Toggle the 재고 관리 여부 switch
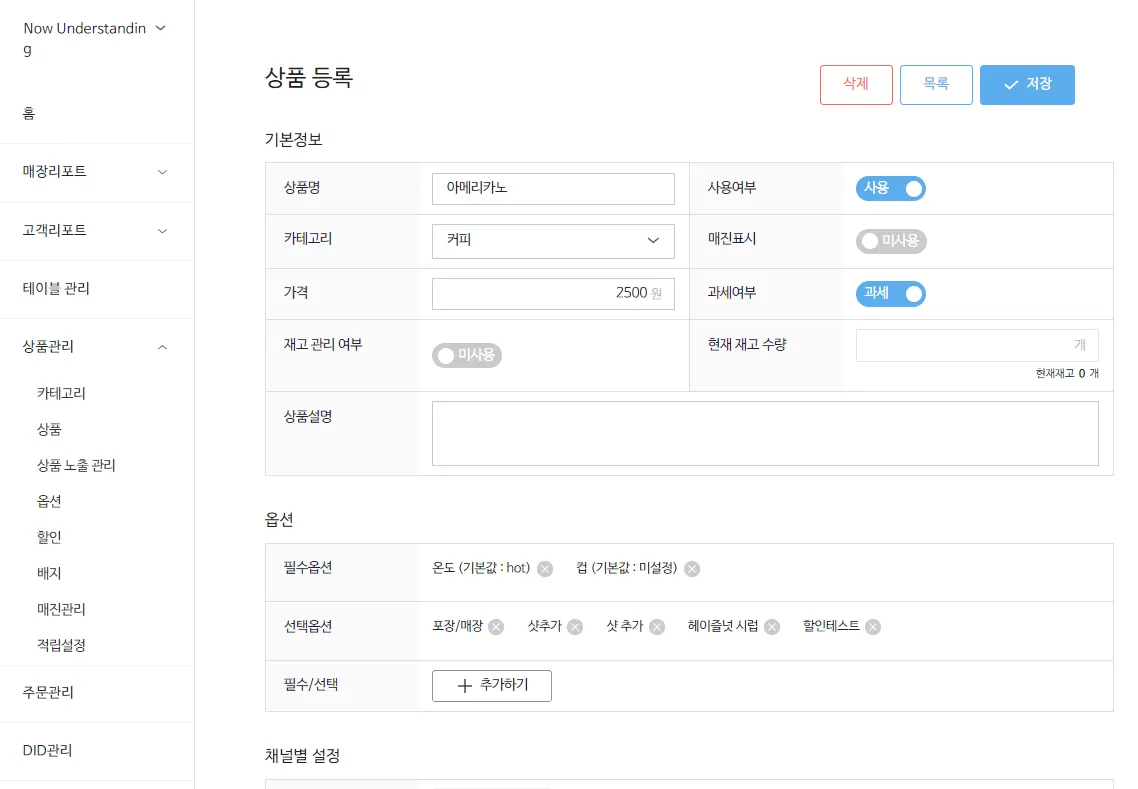The image size is (1138, 789). [467, 356]
